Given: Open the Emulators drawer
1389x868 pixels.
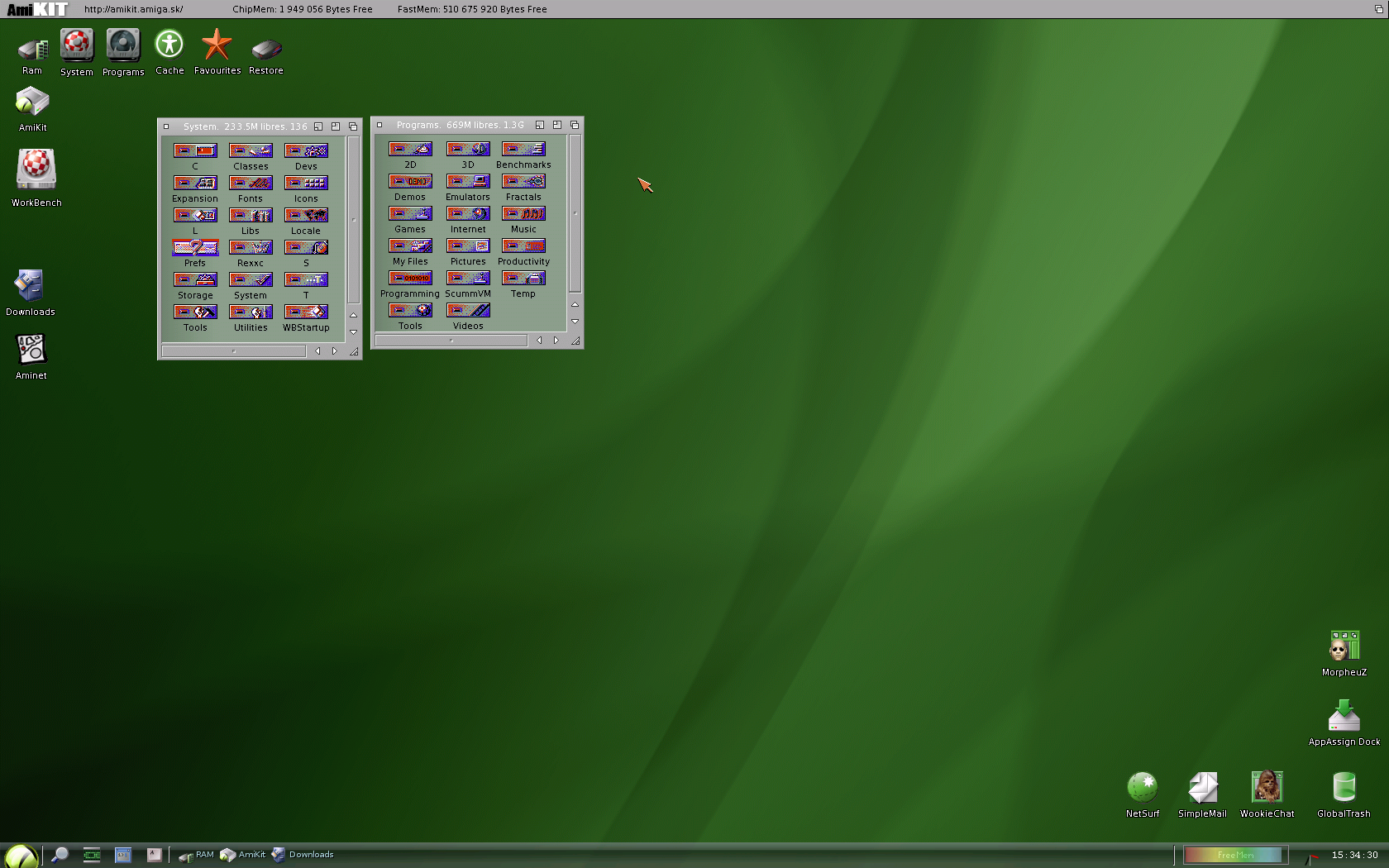Looking at the screenshot, I should (x=468, y=182).
